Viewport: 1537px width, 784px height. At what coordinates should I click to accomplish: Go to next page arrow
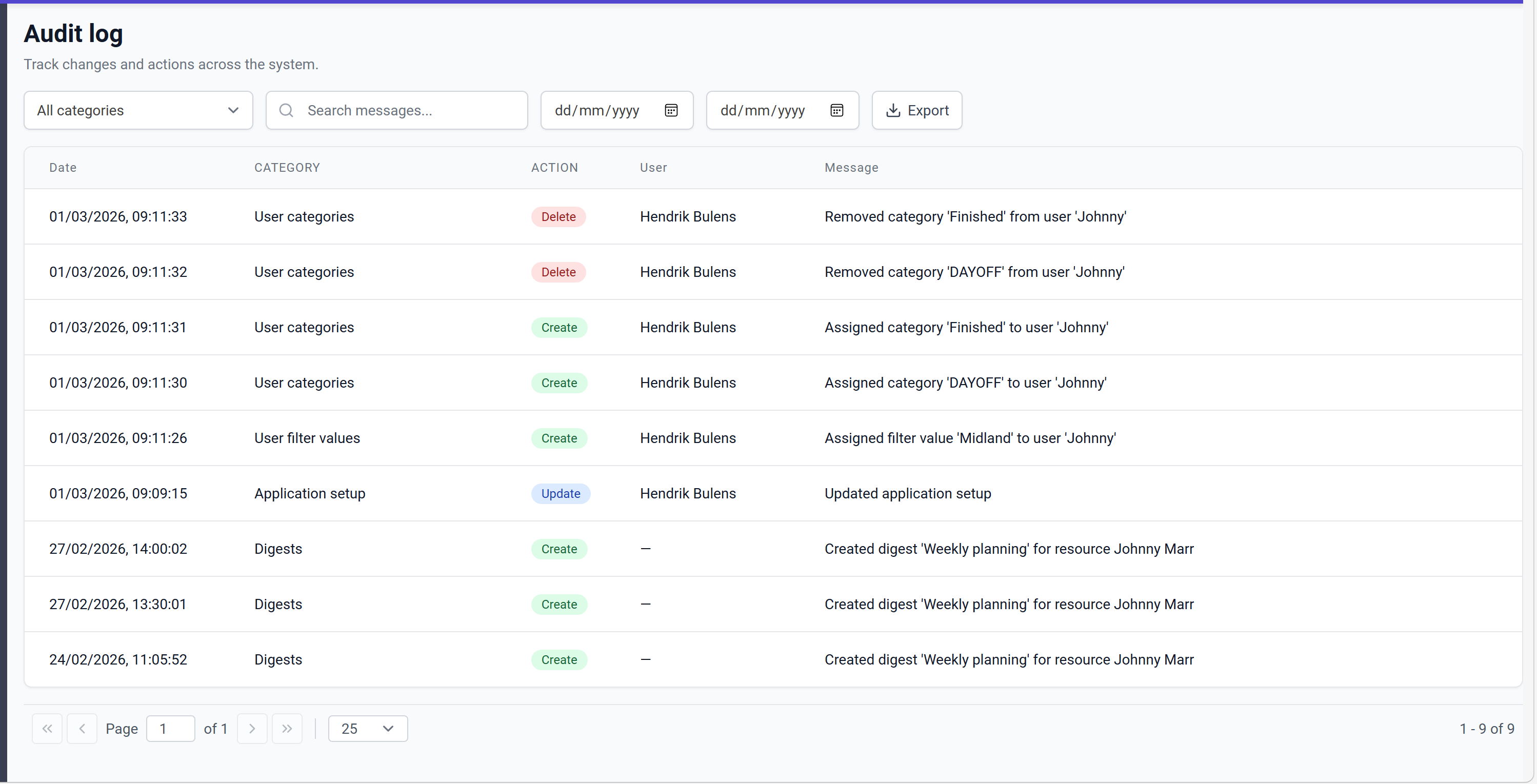252,729
